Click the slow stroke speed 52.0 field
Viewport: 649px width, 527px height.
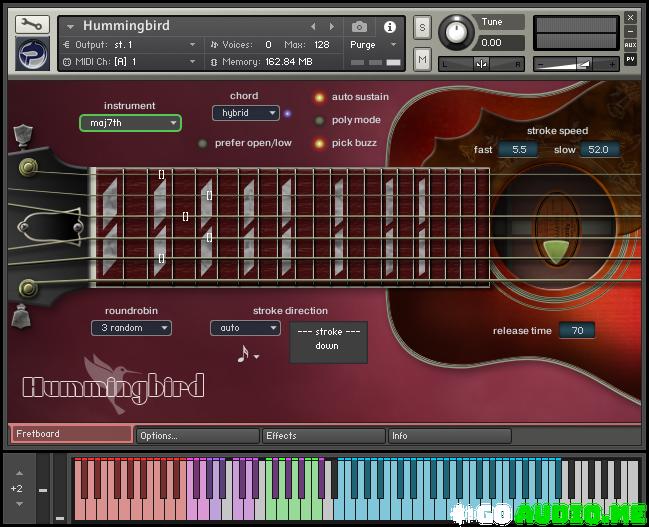point(599,149)
